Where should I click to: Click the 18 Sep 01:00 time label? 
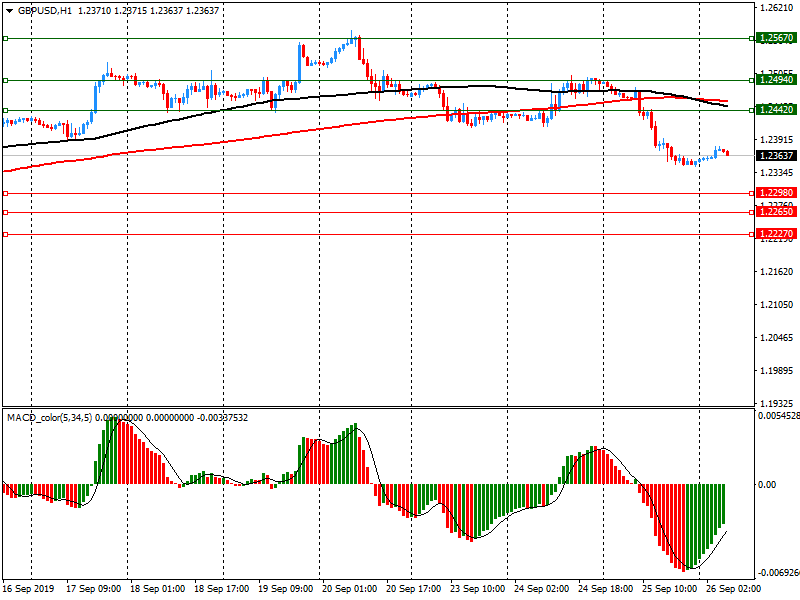(x=158, y=589)
